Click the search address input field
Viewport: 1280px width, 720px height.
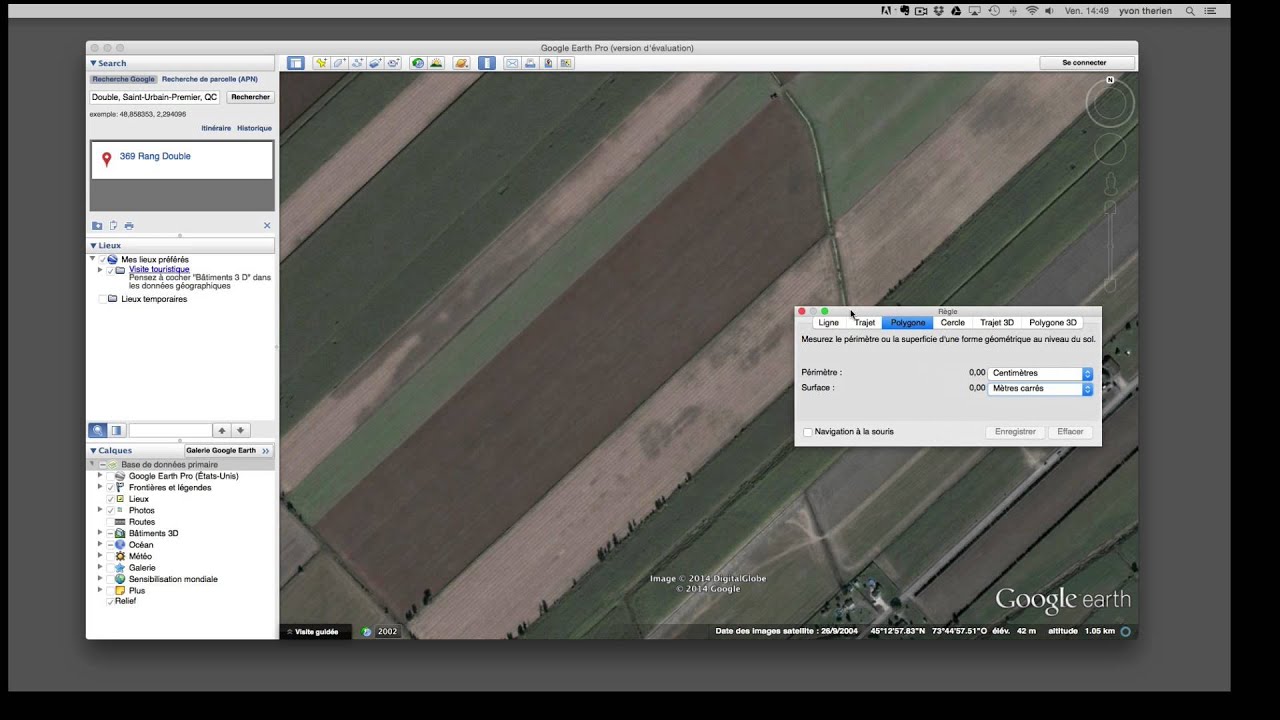coord(155,97)
